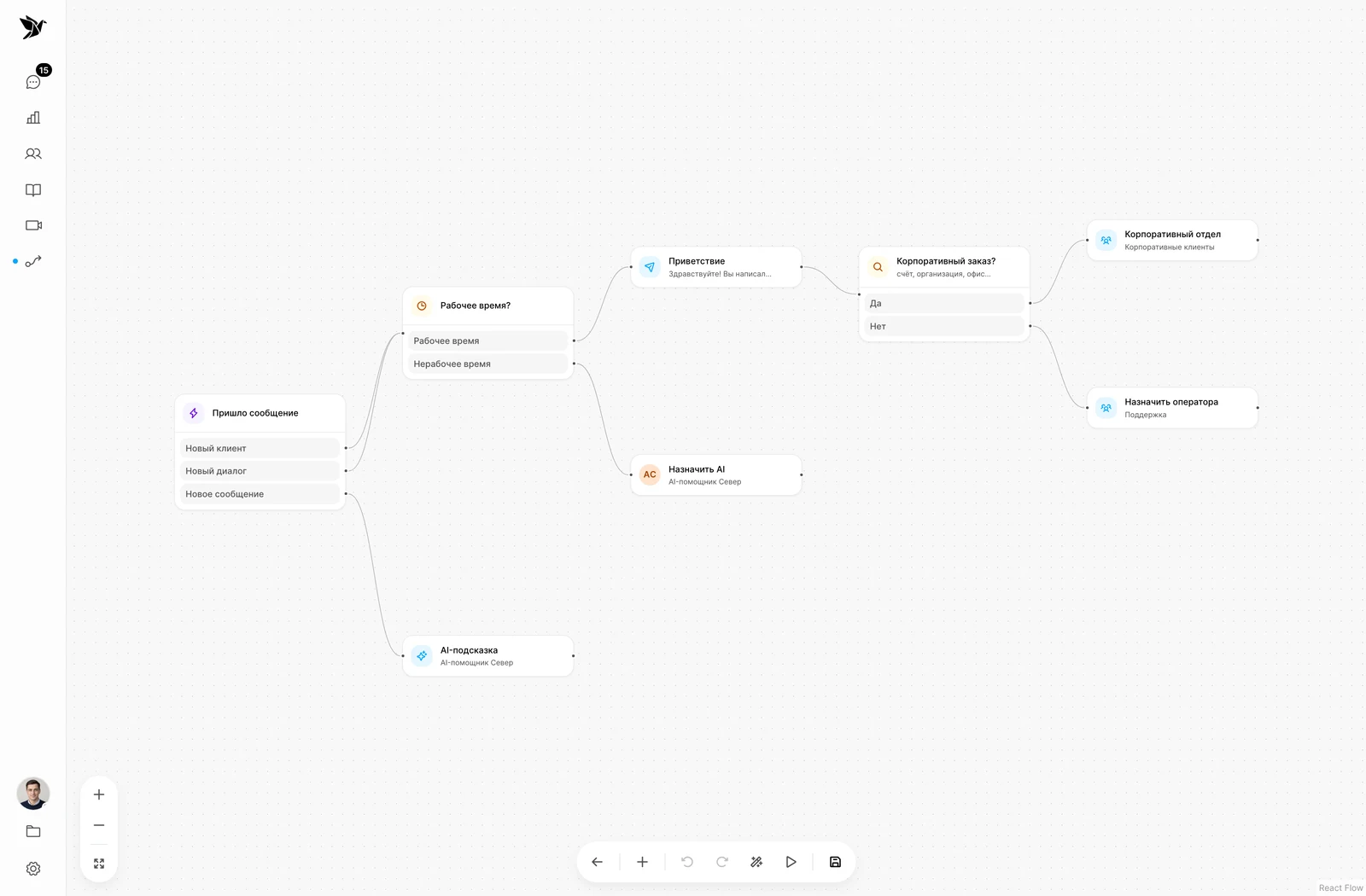The height and width of the screenshot is (896, 1366).
Task: Select the 'Нерабочее время' branch row
Action: pyautogui.click(x=488, y=364)
